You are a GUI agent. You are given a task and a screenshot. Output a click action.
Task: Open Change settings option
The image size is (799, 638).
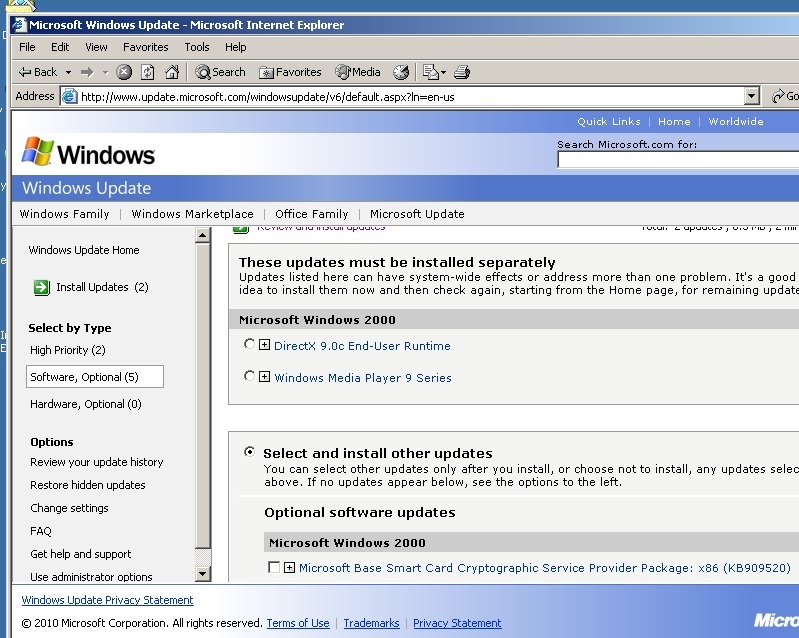pos(69,508)
